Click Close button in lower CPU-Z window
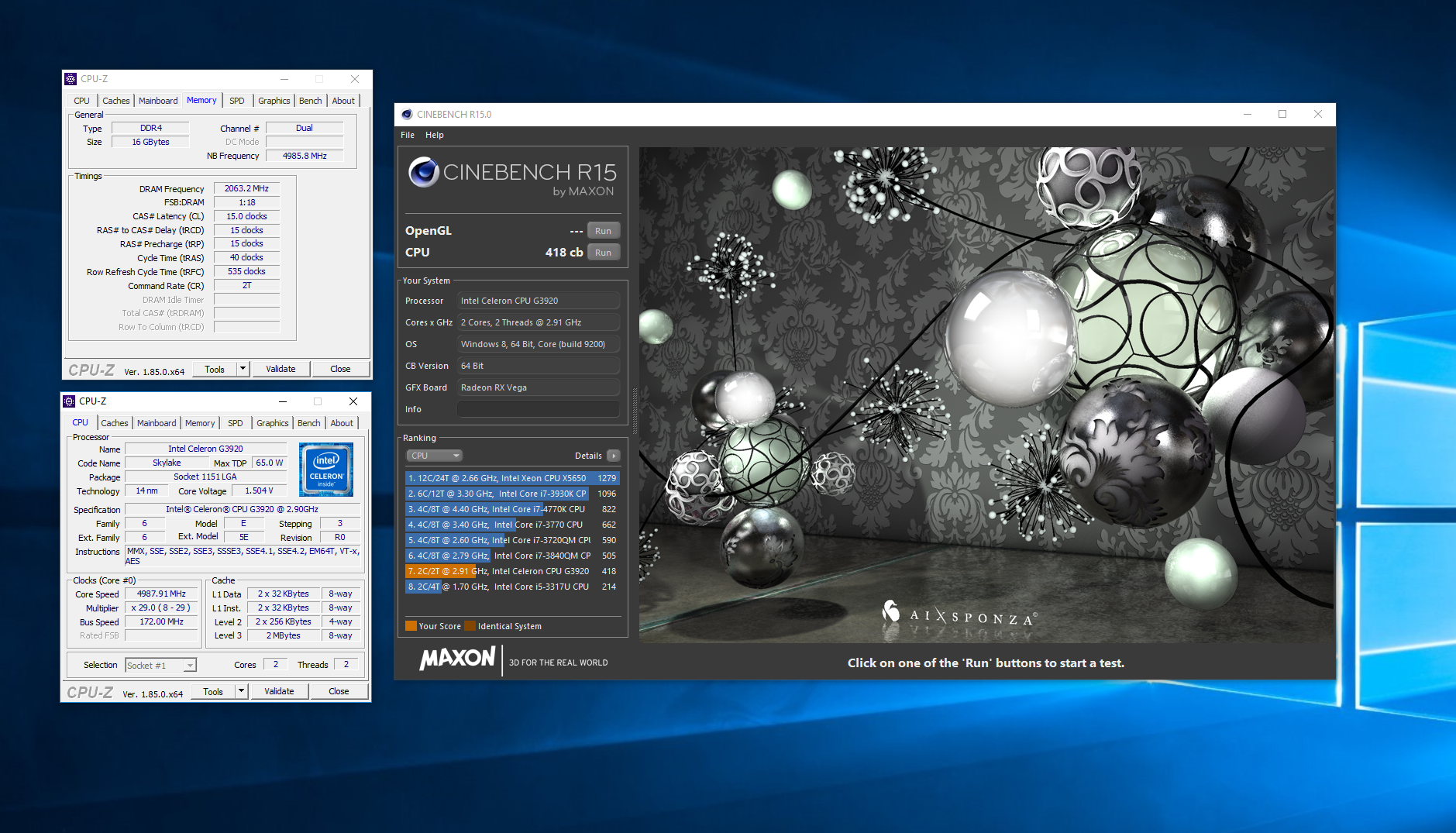Screen dimensions: 1456x833 pyautogui.click(x=339, y=691)
